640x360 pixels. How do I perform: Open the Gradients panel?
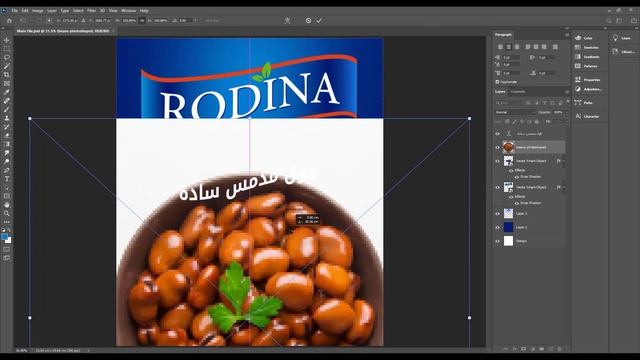pos(587,57)
